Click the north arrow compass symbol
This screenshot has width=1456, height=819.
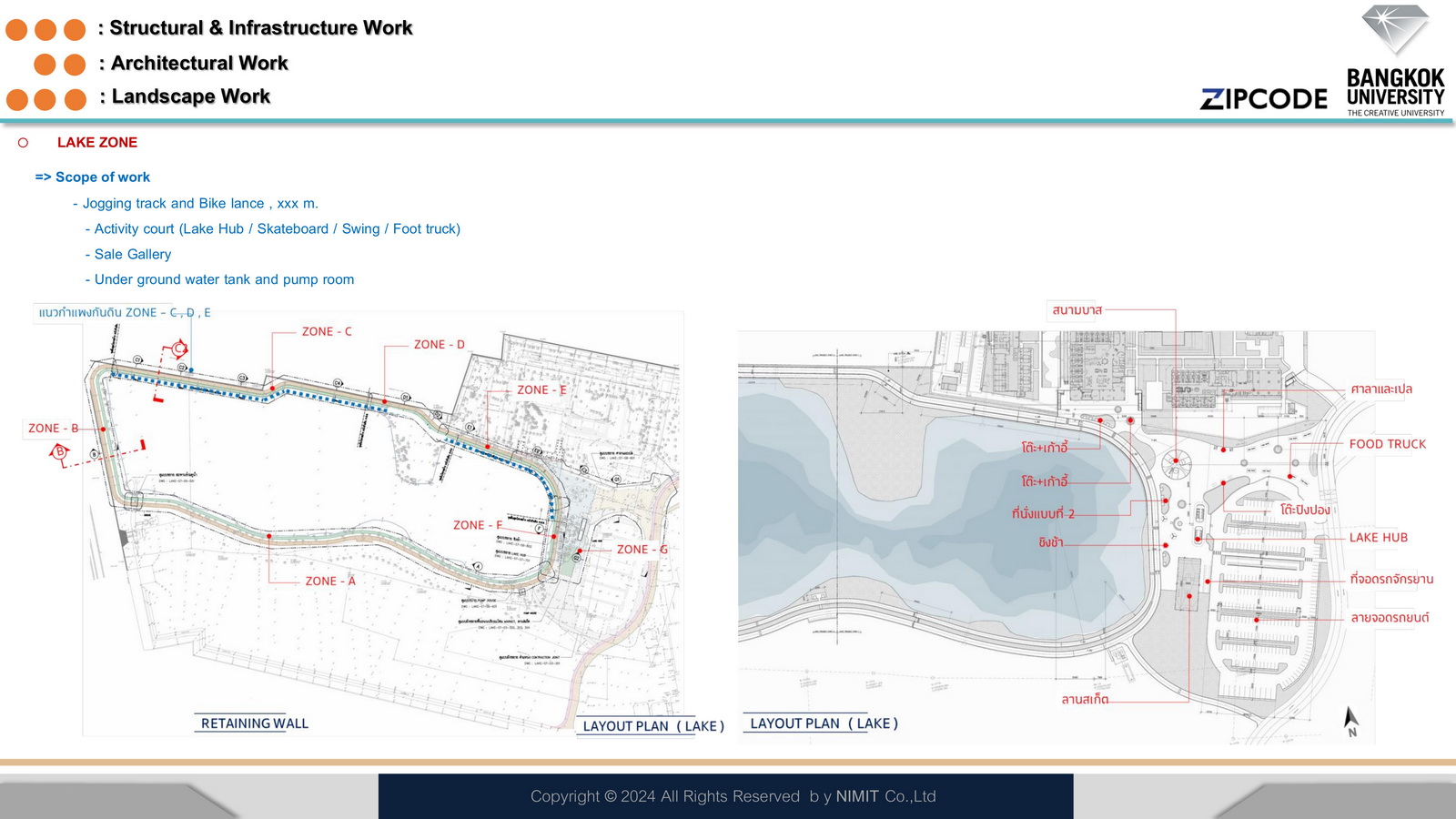pyautogui.click(x=1351, y=720)
